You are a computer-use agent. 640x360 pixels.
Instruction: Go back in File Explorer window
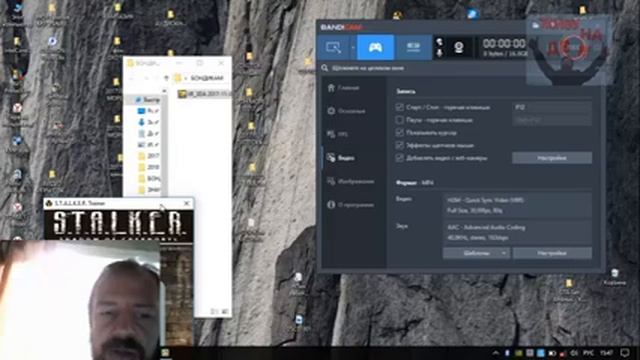(132, 78)
